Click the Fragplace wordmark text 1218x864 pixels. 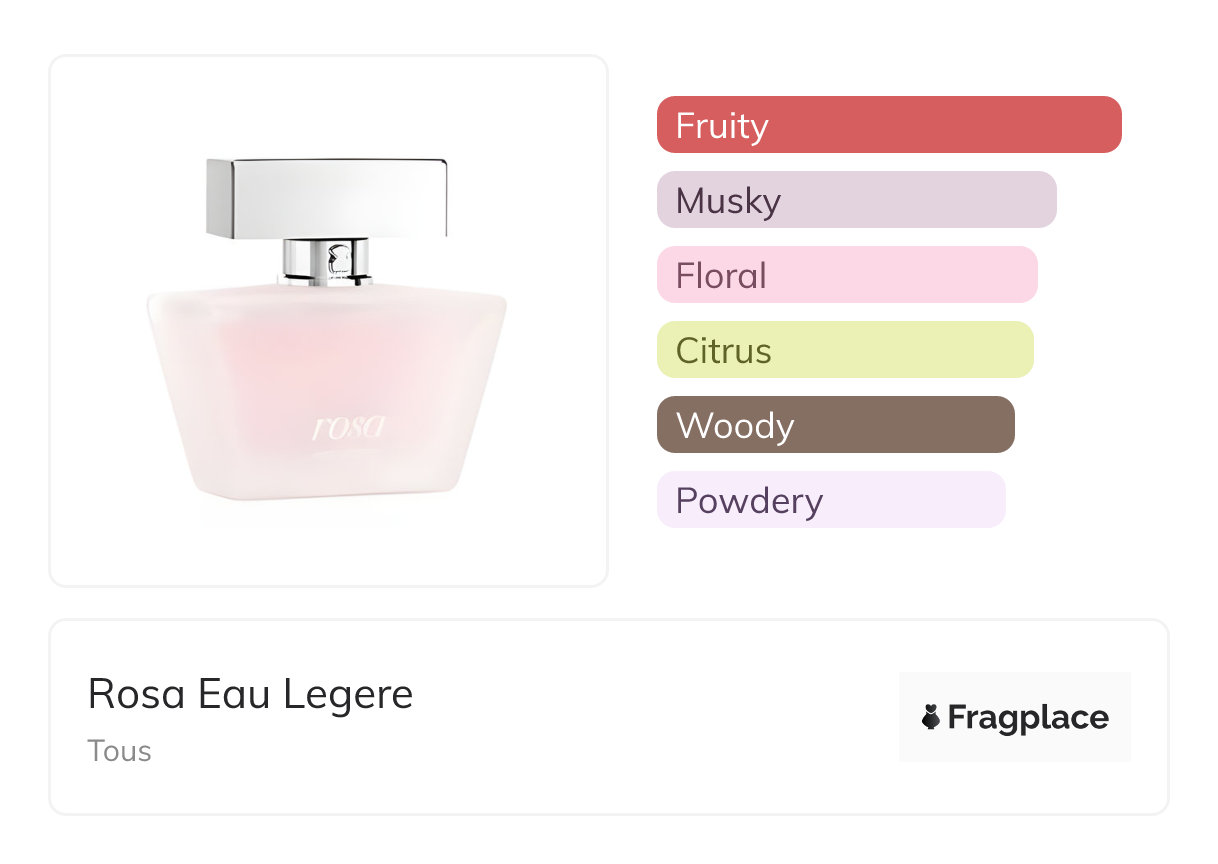click(1028, 718)
